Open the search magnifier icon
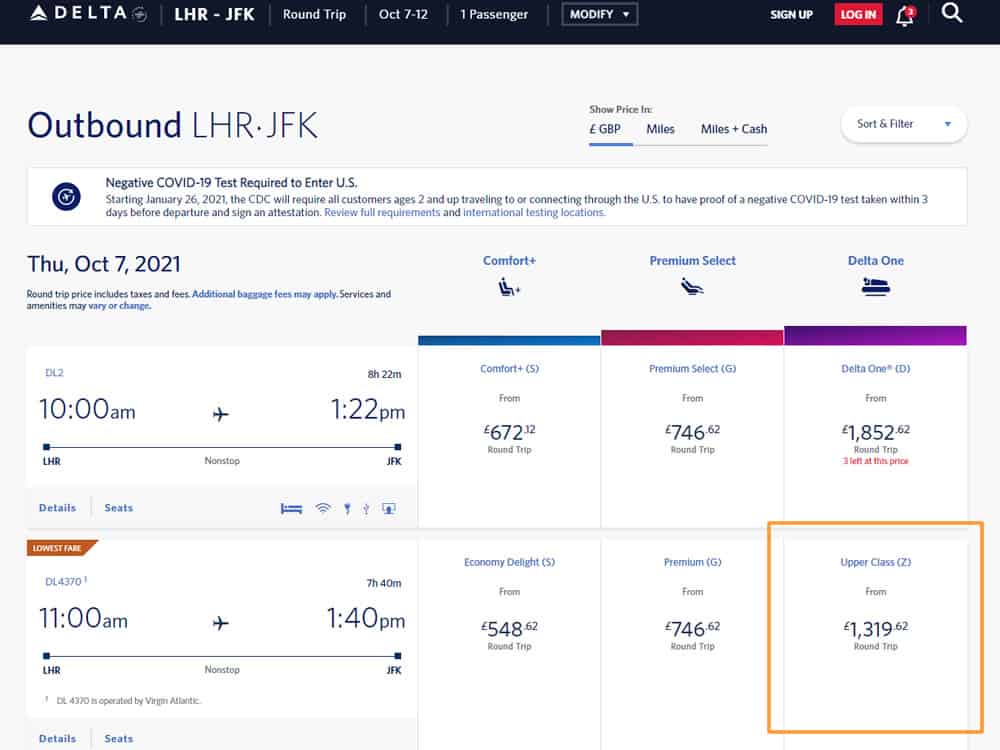This screenshot has width=1000, height=750. [x=952, y=13]
